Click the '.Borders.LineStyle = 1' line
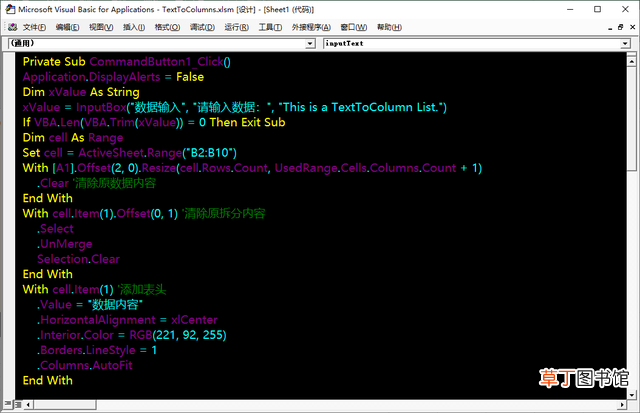Viewport: 640px width, 413px height. click(x=97, y=350)
